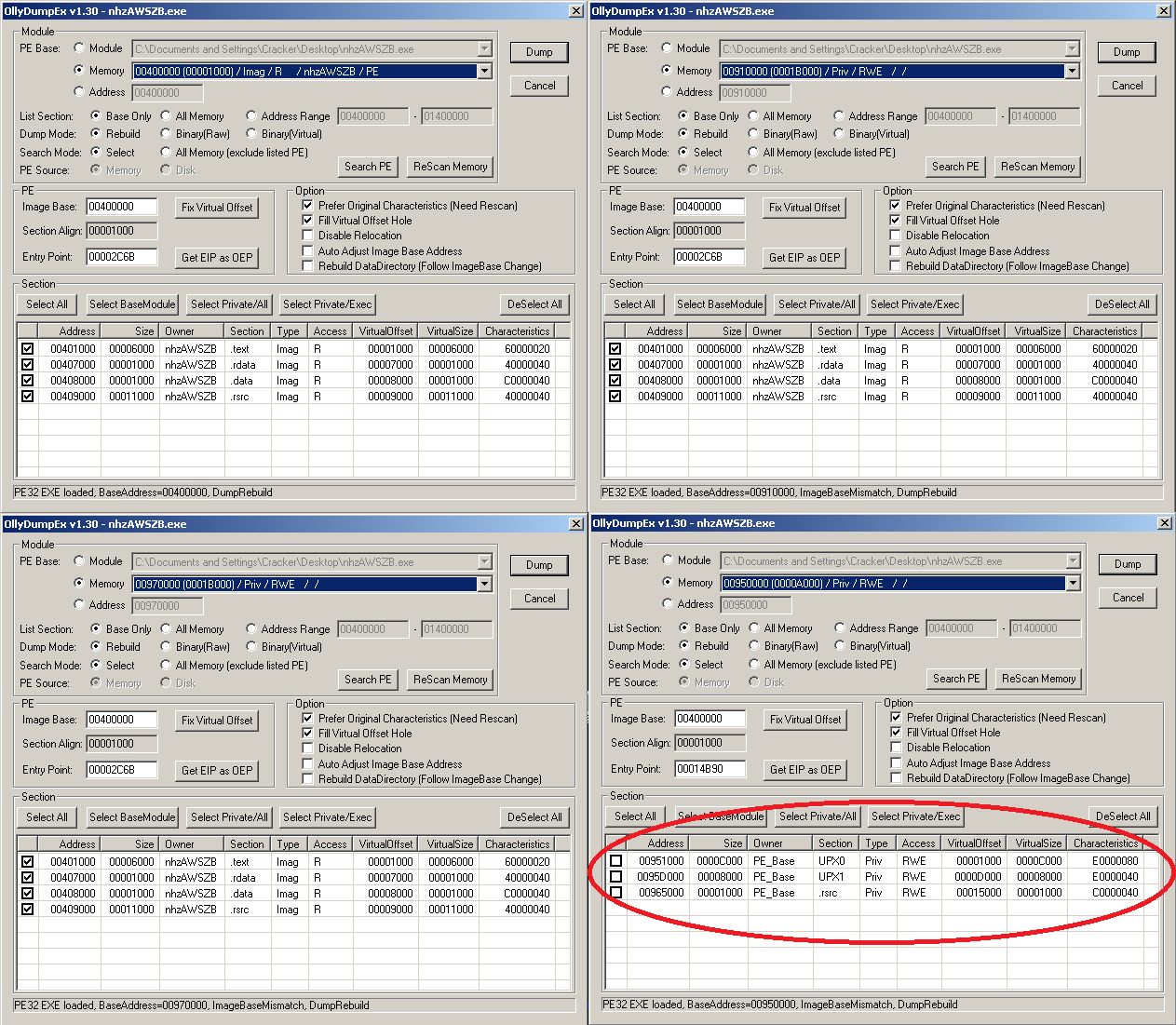Viewport: 1176px width, 1025px height.
Task: Enable Auto Adjust Image Base Address in 00910000 window
Action: 895,251
